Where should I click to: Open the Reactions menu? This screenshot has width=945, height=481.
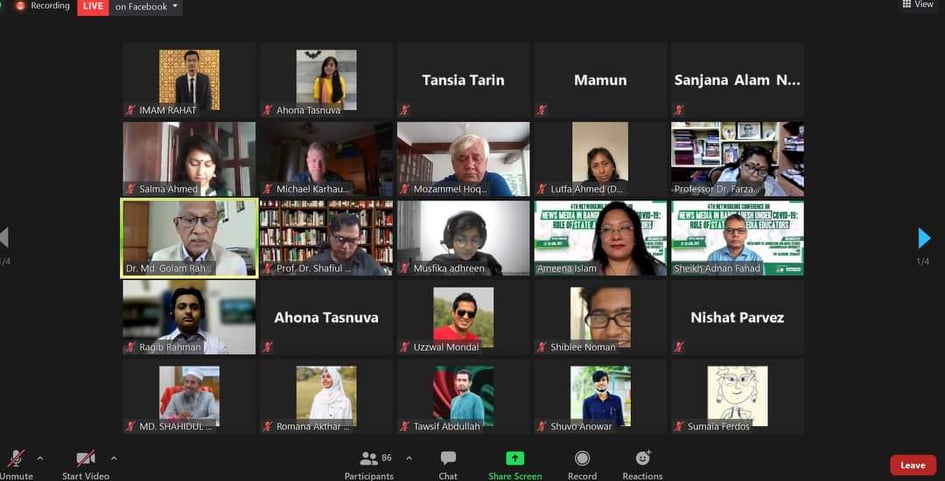click(642, 458)
